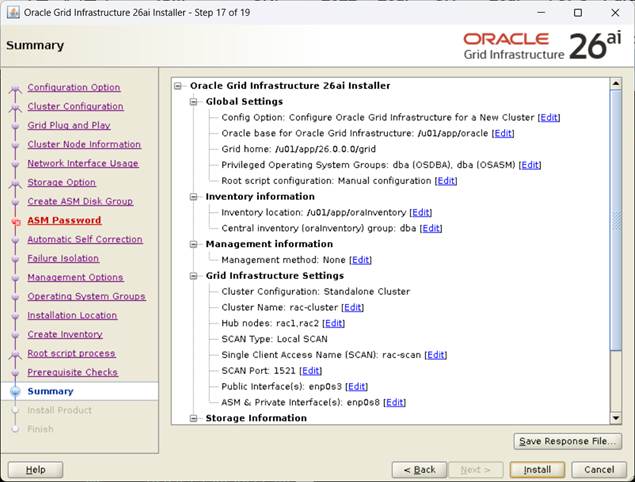Collapse the Inventory information section
Screen dimensions: 635x482
pyautogui.click(x=194, y=197)
